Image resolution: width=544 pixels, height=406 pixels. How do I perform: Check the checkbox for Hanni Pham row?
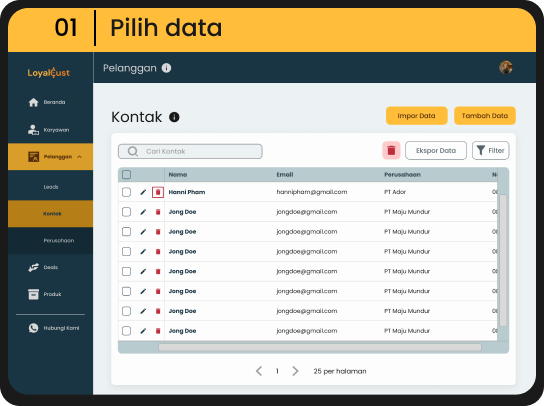coord(127,192)
